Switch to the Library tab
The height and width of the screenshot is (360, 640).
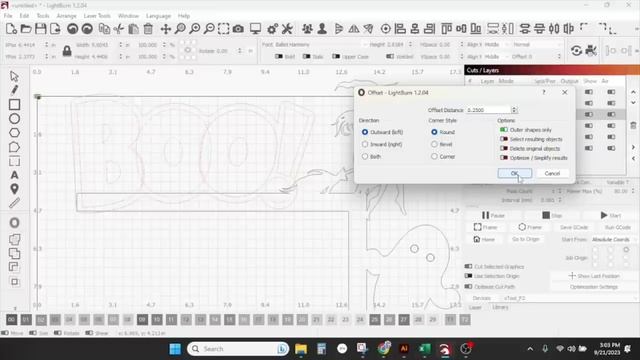[500, 307]
